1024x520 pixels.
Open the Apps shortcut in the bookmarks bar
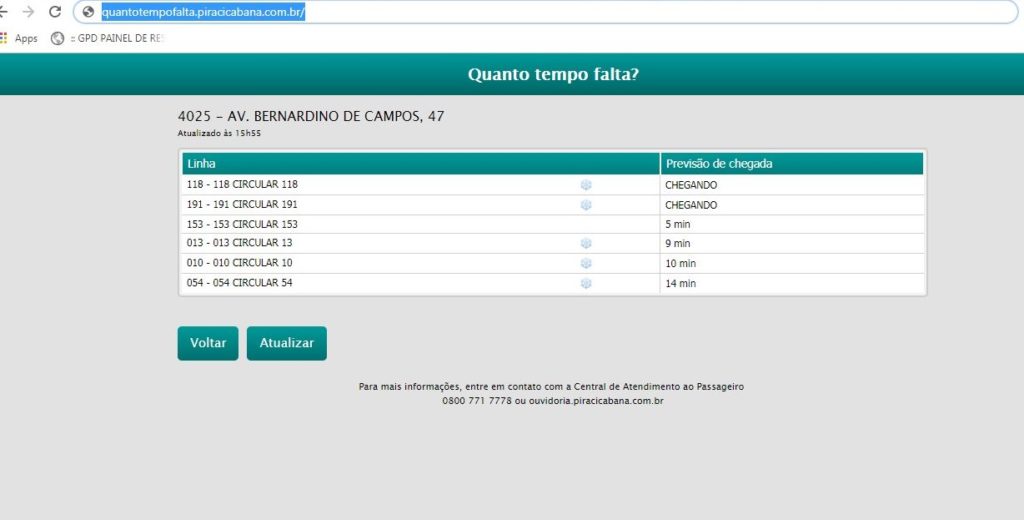click(x=20, y=38)
